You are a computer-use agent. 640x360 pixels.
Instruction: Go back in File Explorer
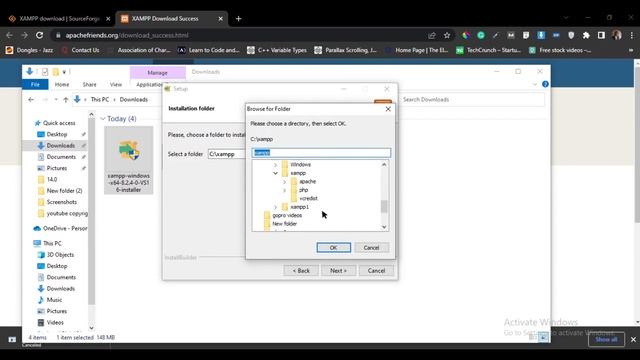31,100
